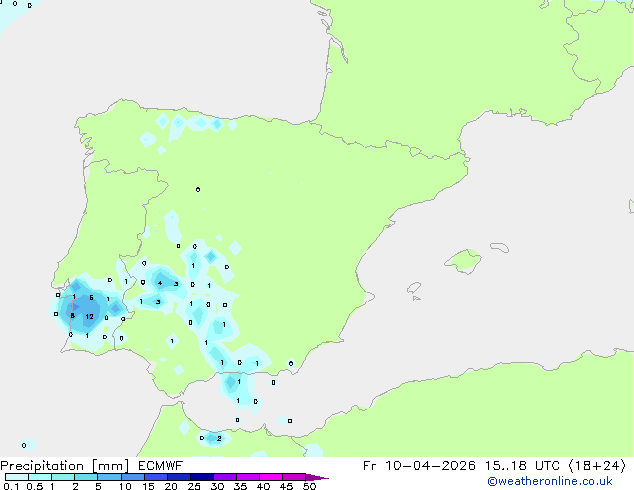634x490 pixels.
Task: Click the 20 to 25 mm legend swatch
Action: coord(178,477)
